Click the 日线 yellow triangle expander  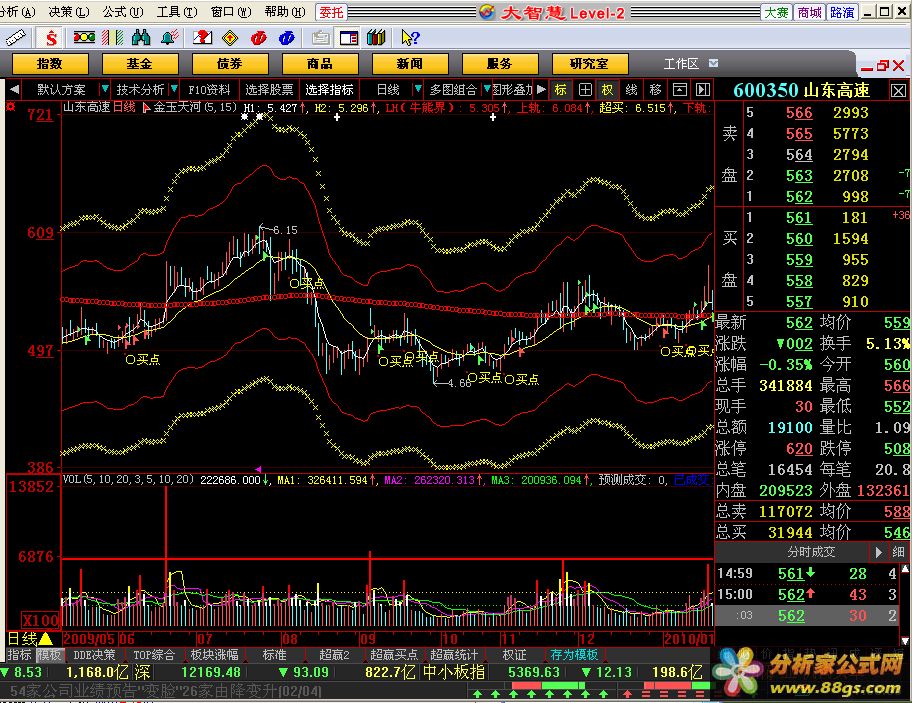[45, 638]
